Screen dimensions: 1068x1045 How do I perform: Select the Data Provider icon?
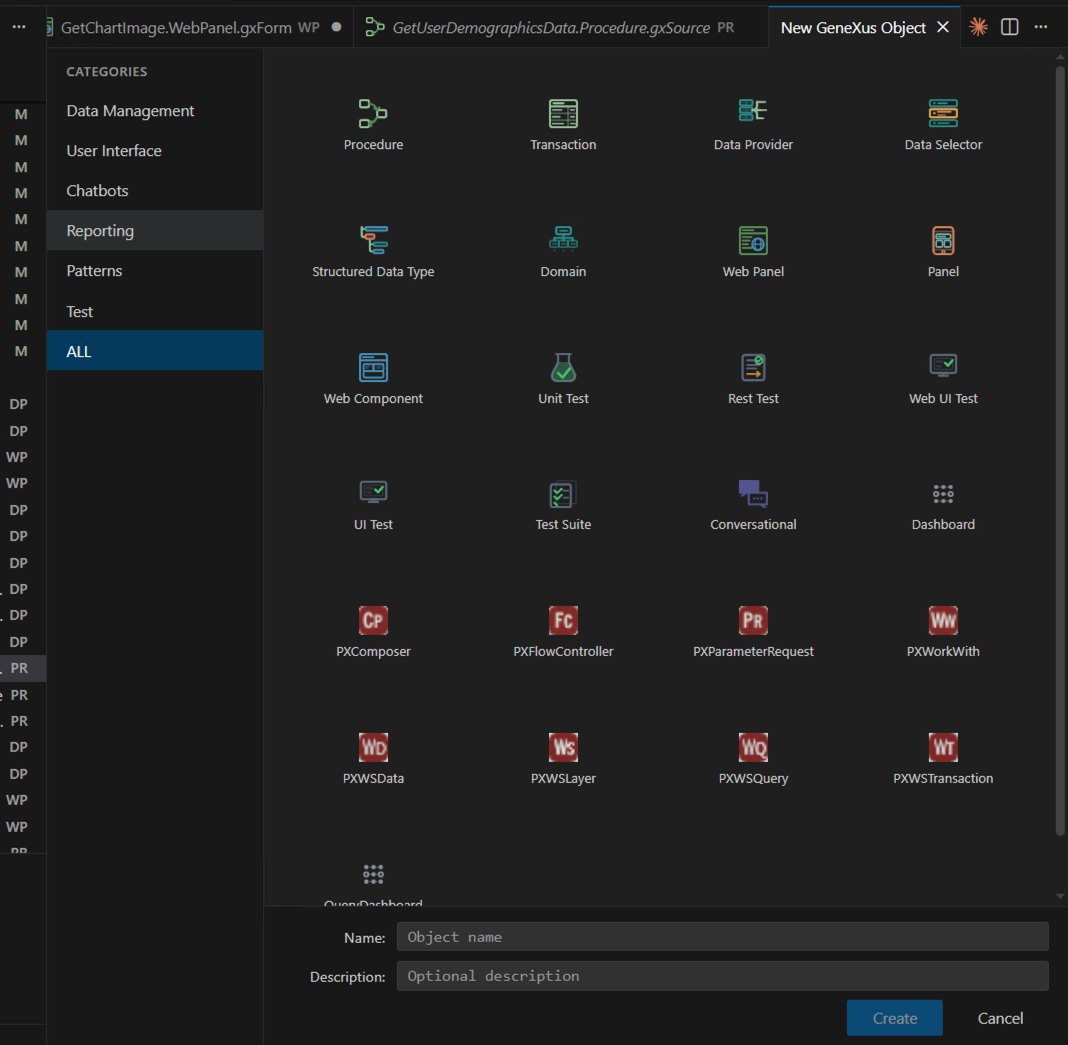click(x=753, y=112)
